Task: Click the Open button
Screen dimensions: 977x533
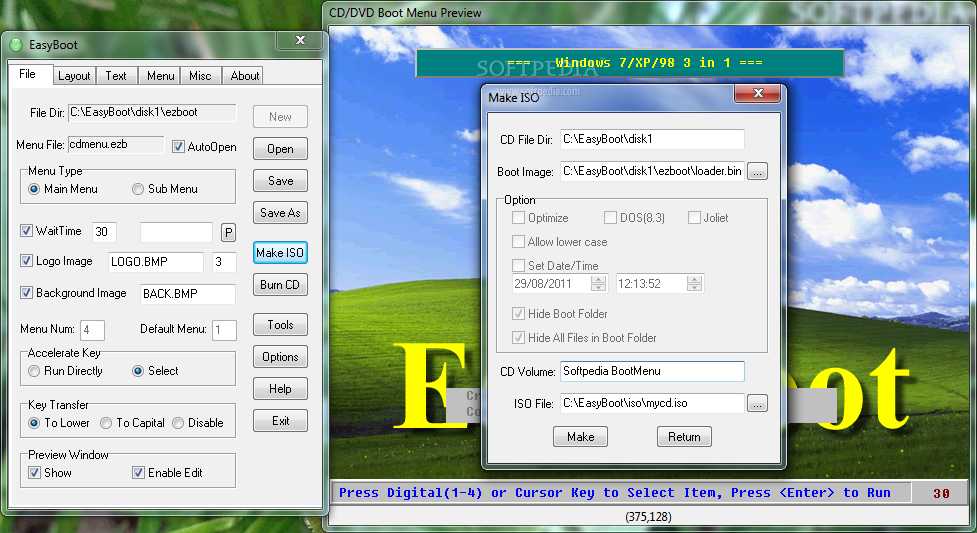Action: pyautogui.click(x=280, y=149)
